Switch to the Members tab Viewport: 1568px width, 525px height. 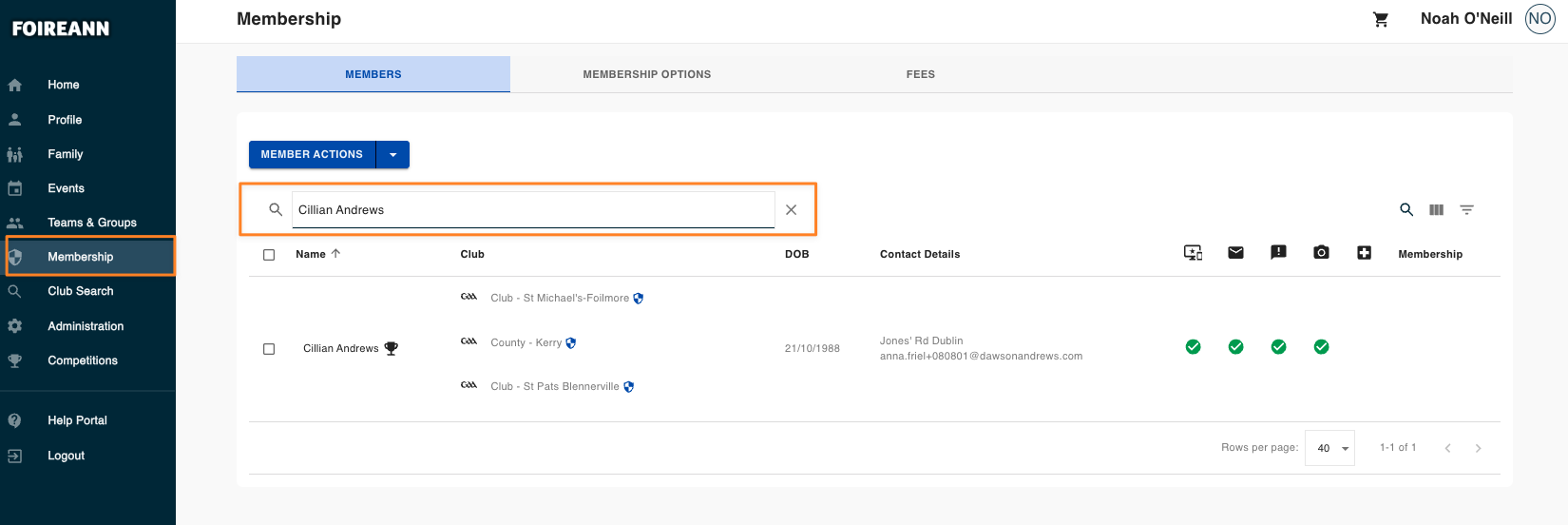373,74
